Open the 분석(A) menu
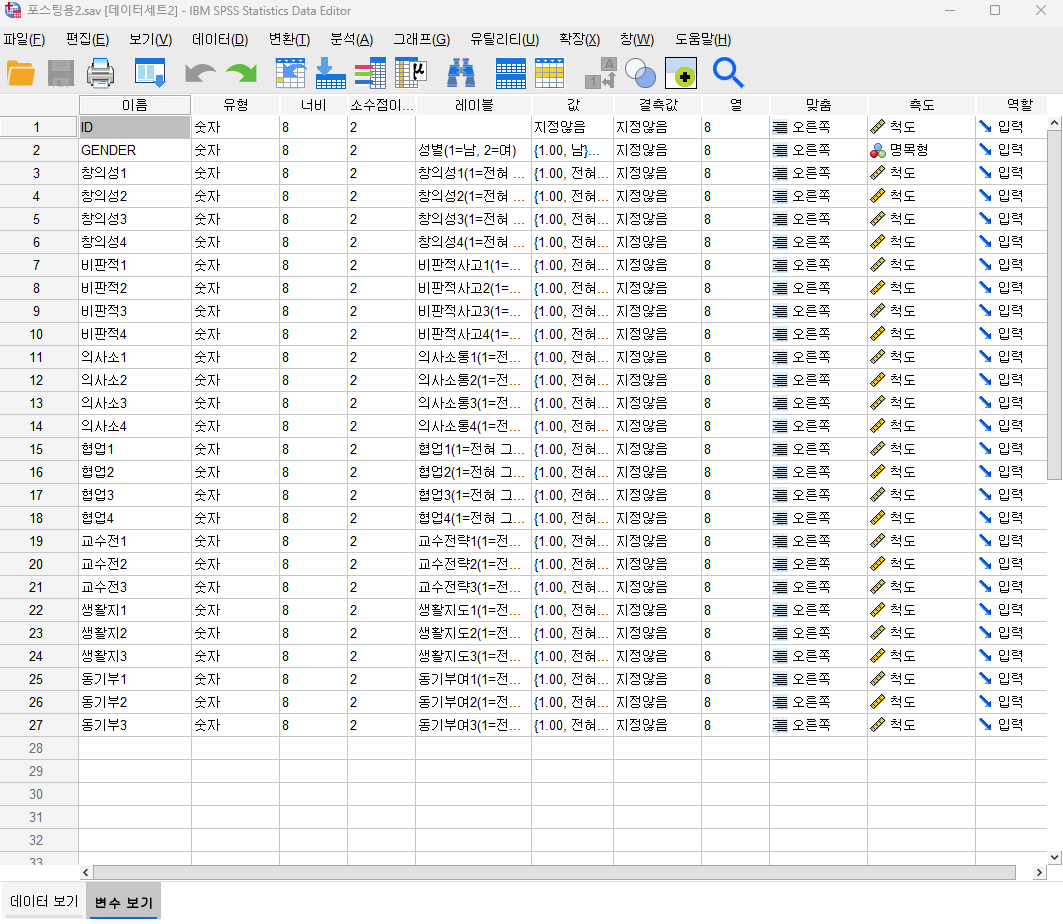The width and height of the screenshot is (1063, 924). [x=352, y=39]
